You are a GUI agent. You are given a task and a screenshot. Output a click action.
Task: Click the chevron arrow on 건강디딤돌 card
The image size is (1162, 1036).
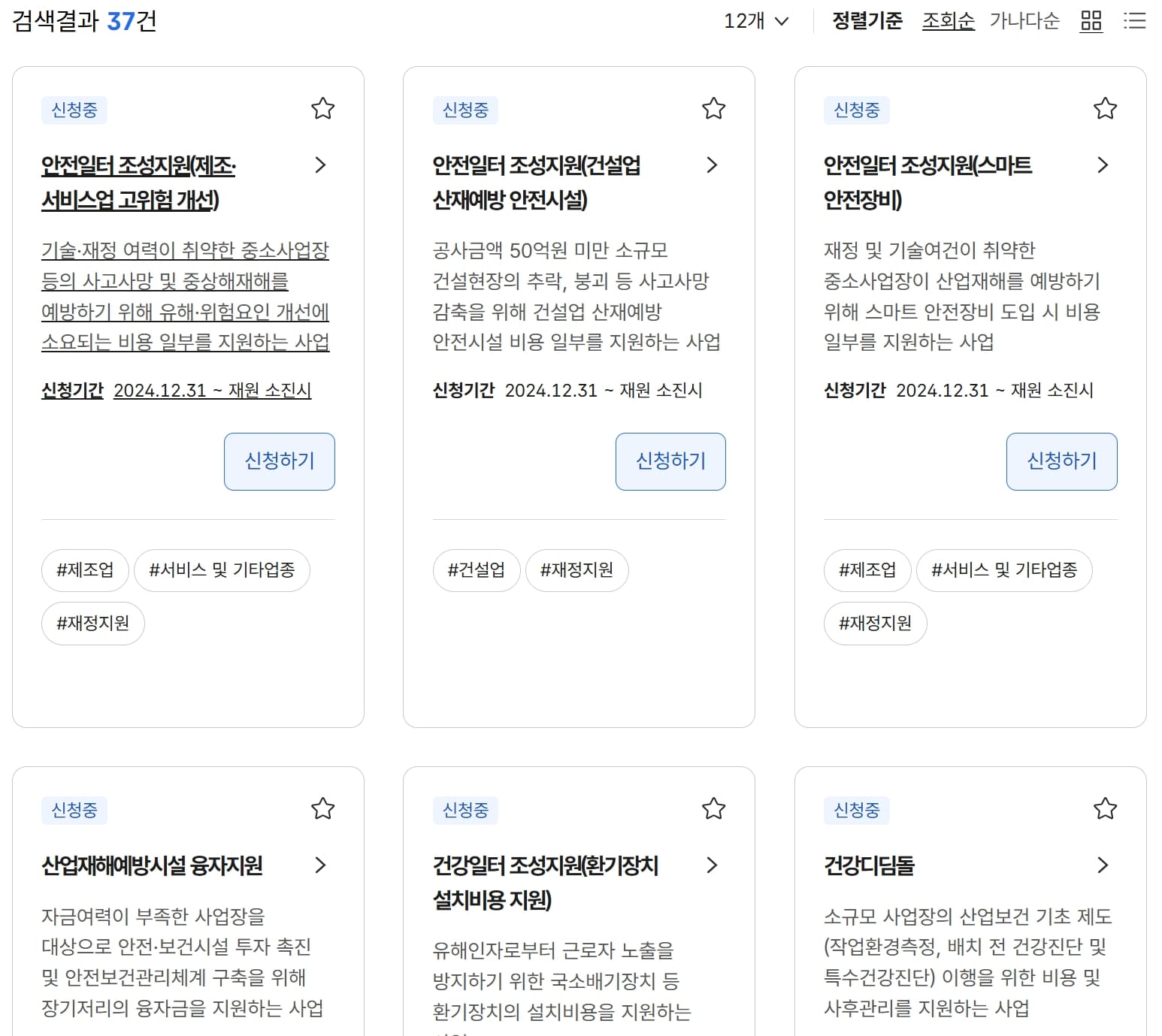click(1103, 865)
